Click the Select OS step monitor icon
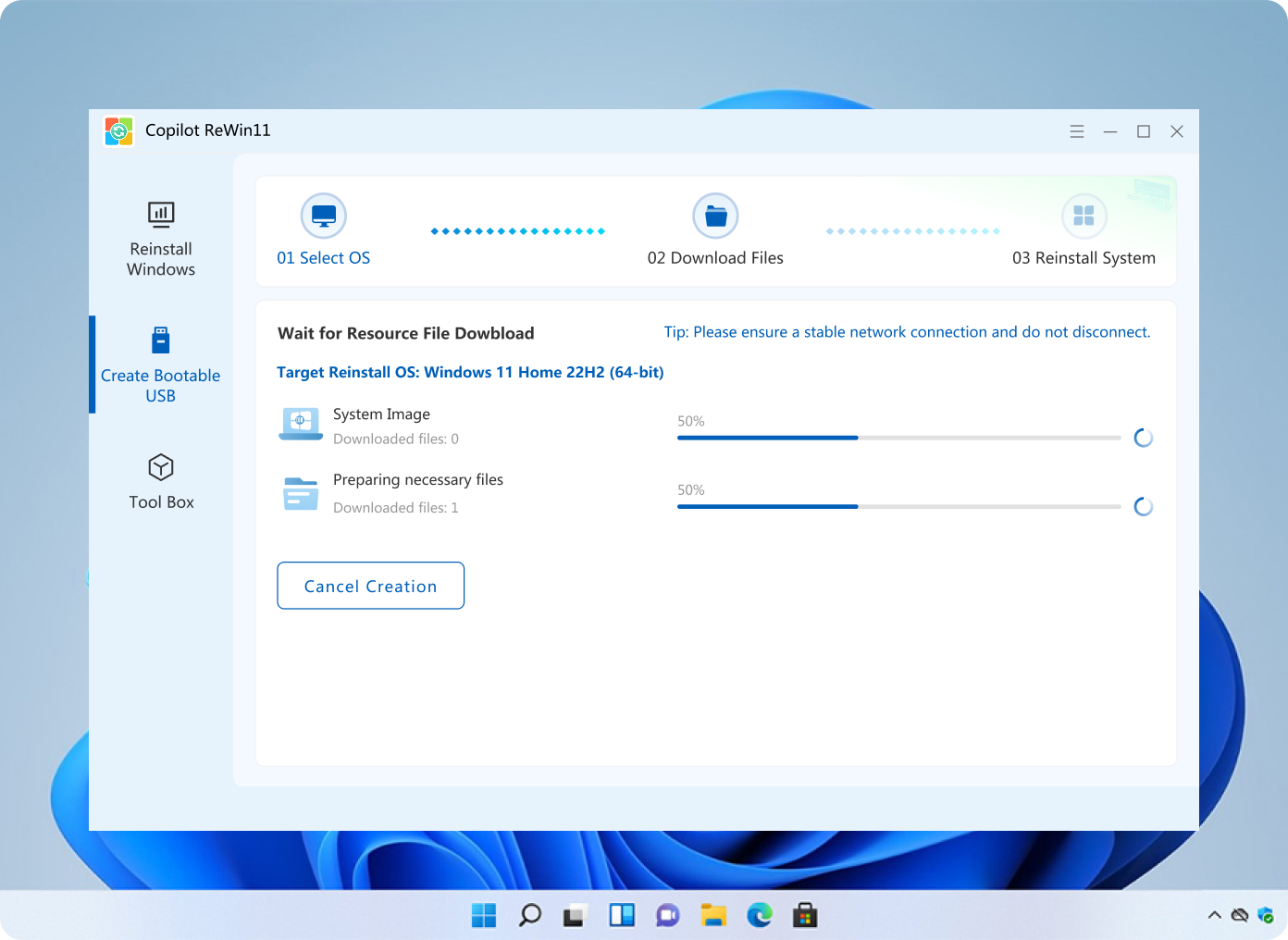The image size is (1288, 940). (324, 216)
